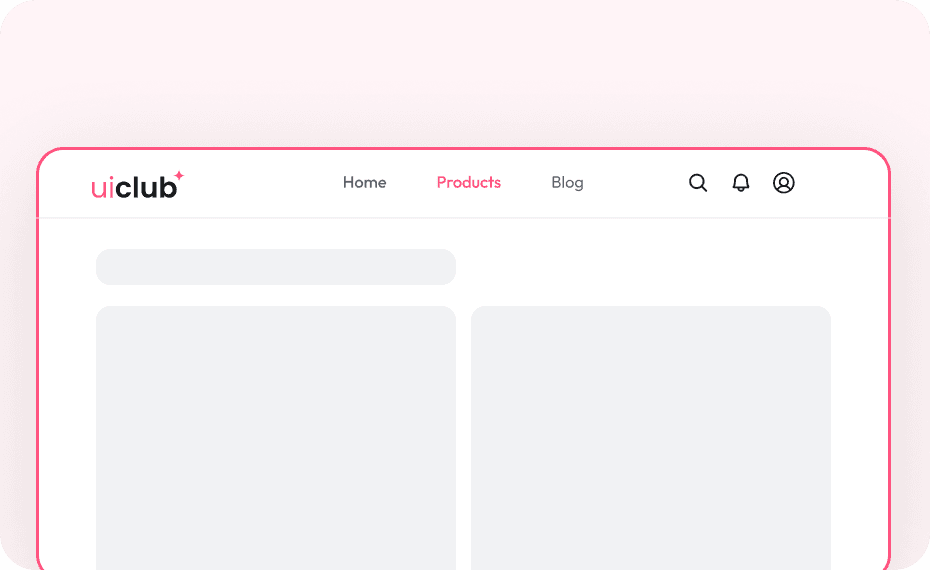
Task: Open notifications via the bell icon
Action: click(741, 183)
